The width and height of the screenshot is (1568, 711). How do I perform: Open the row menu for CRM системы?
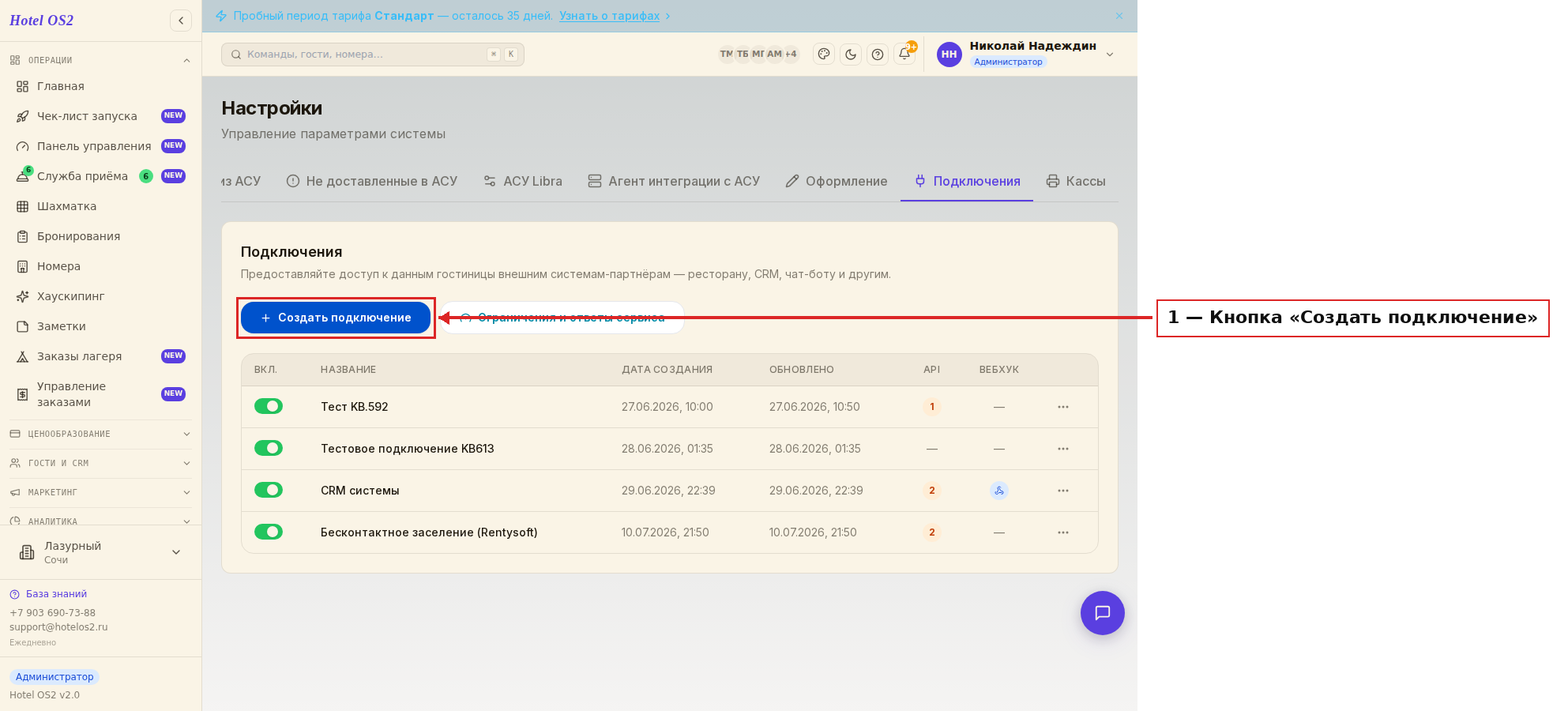pos(1063,491)
